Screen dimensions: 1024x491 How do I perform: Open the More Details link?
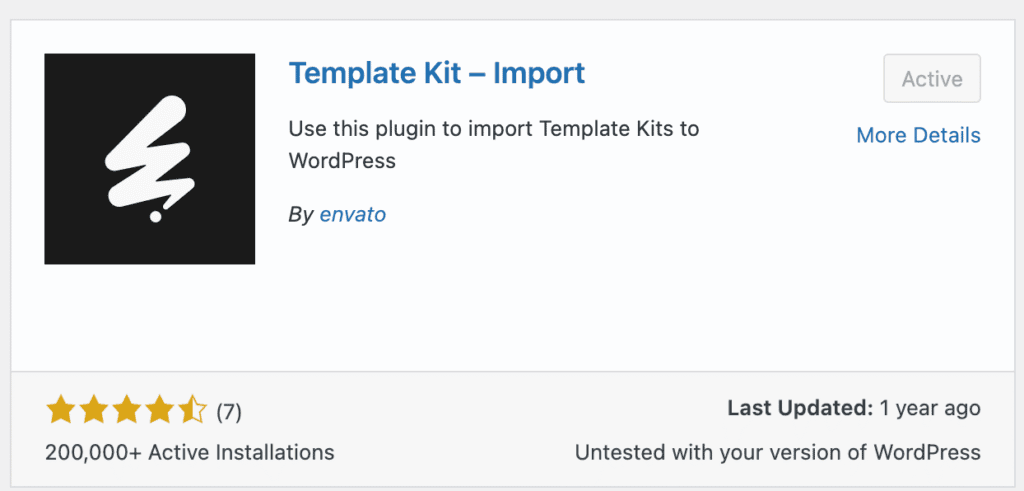(918, 135)
